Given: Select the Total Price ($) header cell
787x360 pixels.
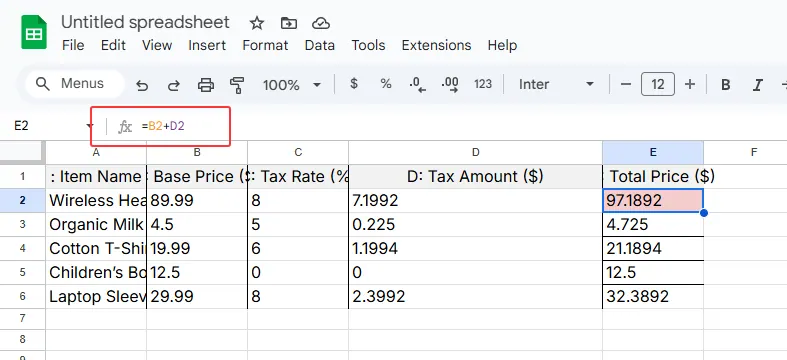Looking at the screenshot, I should 653,177.
